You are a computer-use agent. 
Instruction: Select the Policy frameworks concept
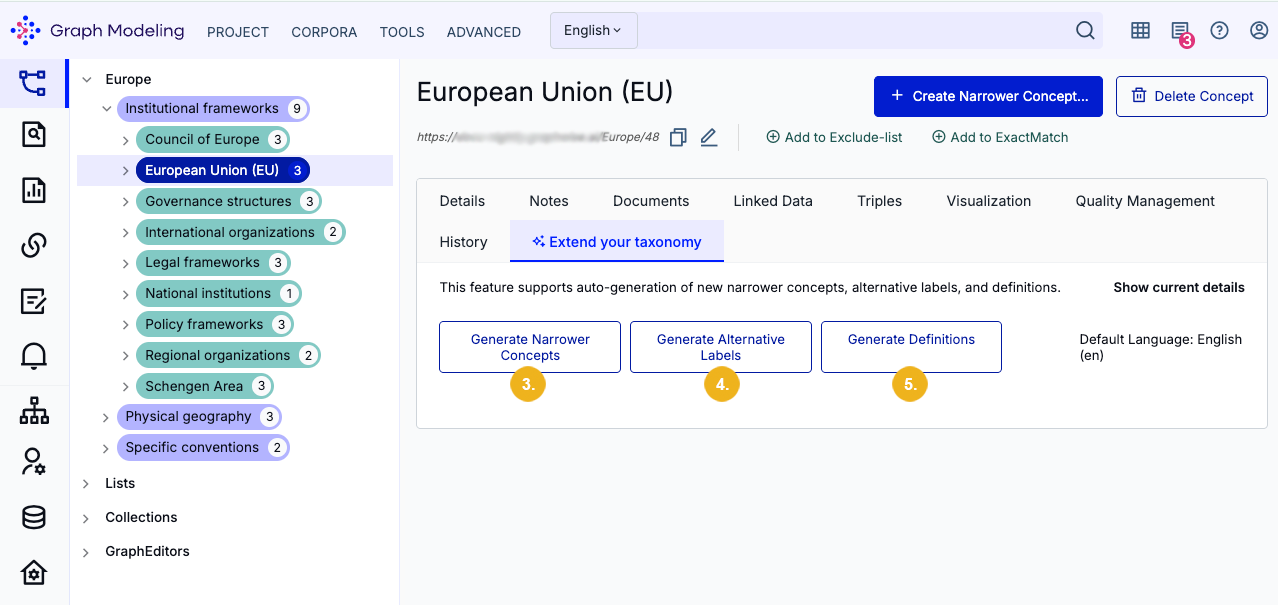point(215,324)
